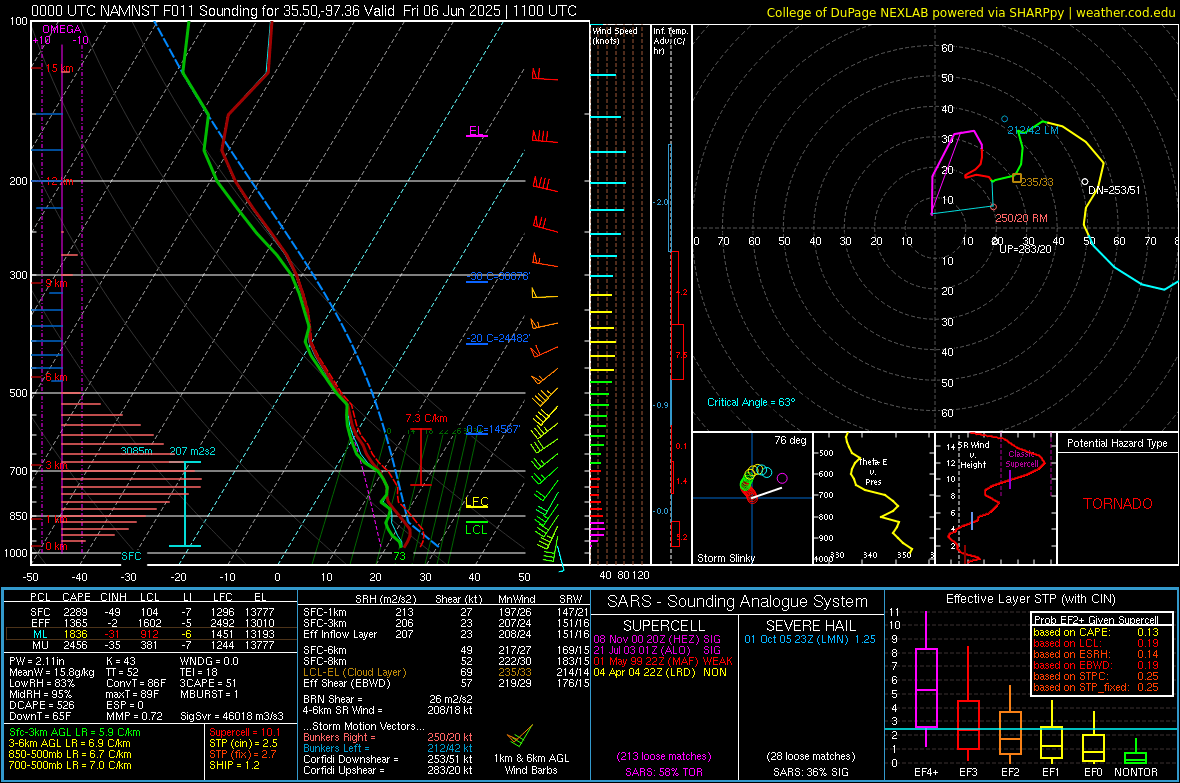This screenshot has height=783, width=1180.
Task: Click the Supercell = 10.1 composite value
Action: (245, 733)
